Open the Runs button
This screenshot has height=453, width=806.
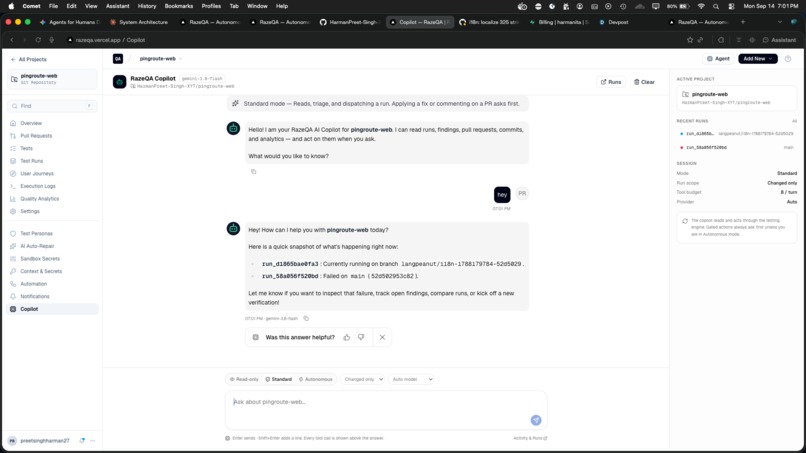point(611,82)
